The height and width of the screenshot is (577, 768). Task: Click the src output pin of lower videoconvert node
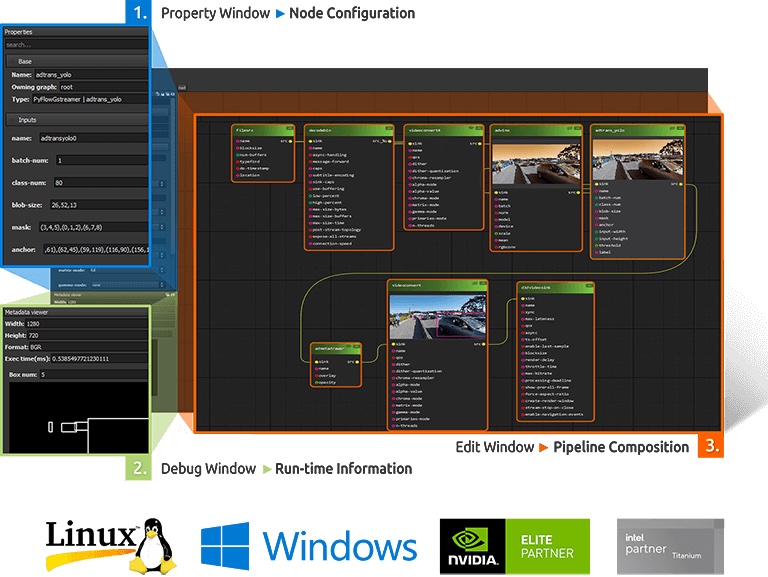(x=483, y=344)
